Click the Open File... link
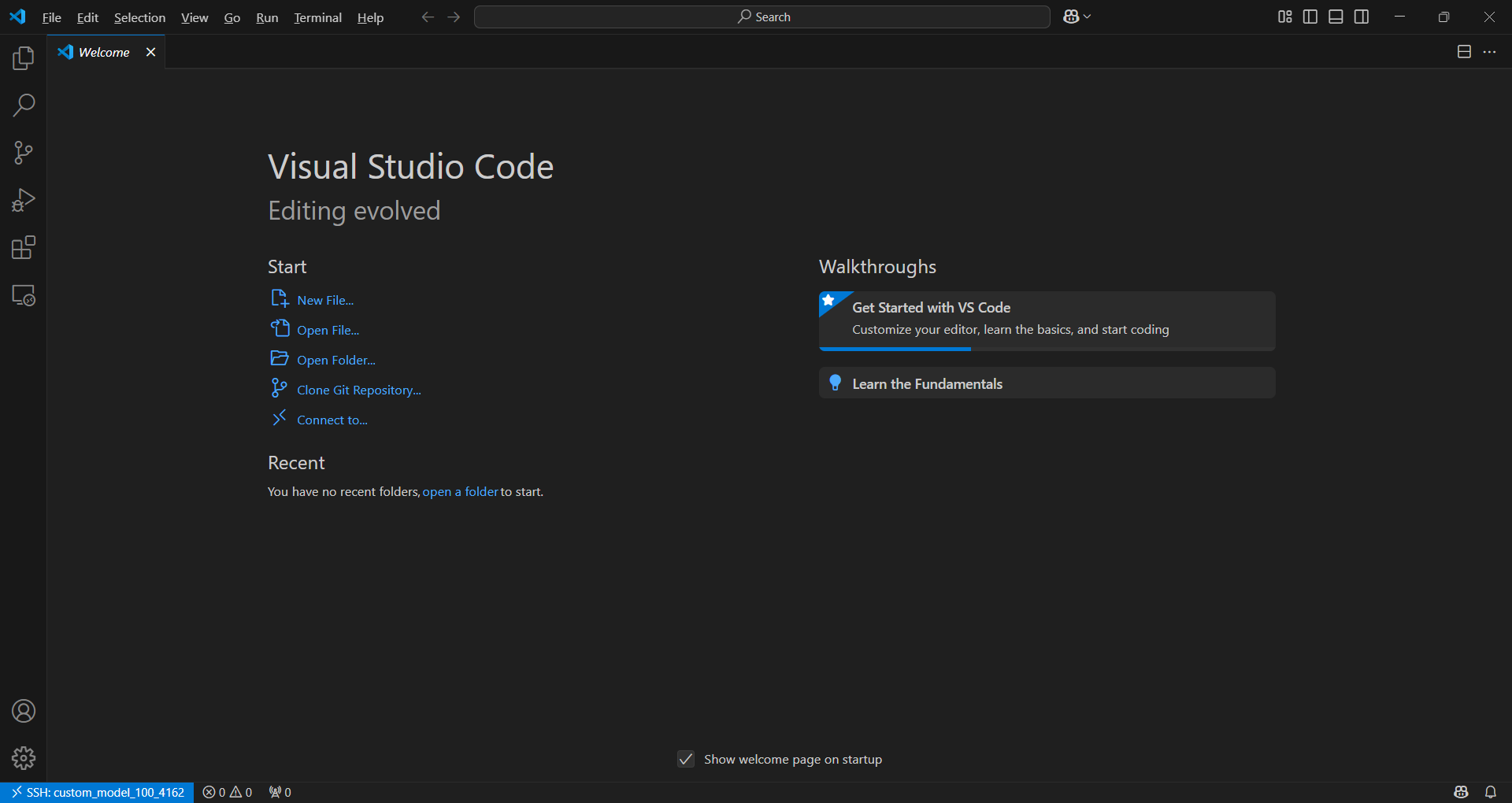 (x=328, y=330)
